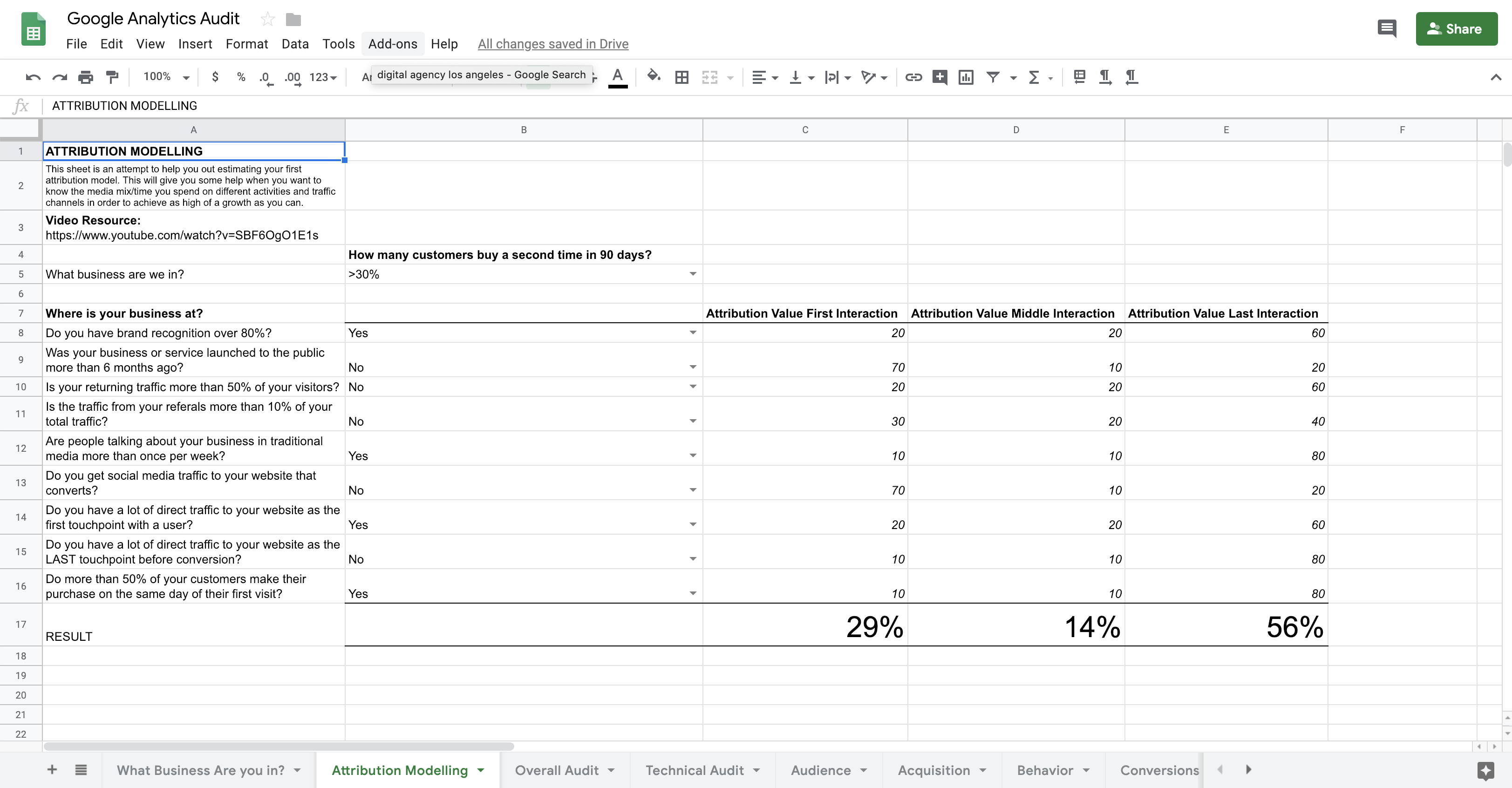The height and width of the screenshot is (788, 1512).
Task: Print the spreadsheet using the printer icon
Action: (86, 77)
